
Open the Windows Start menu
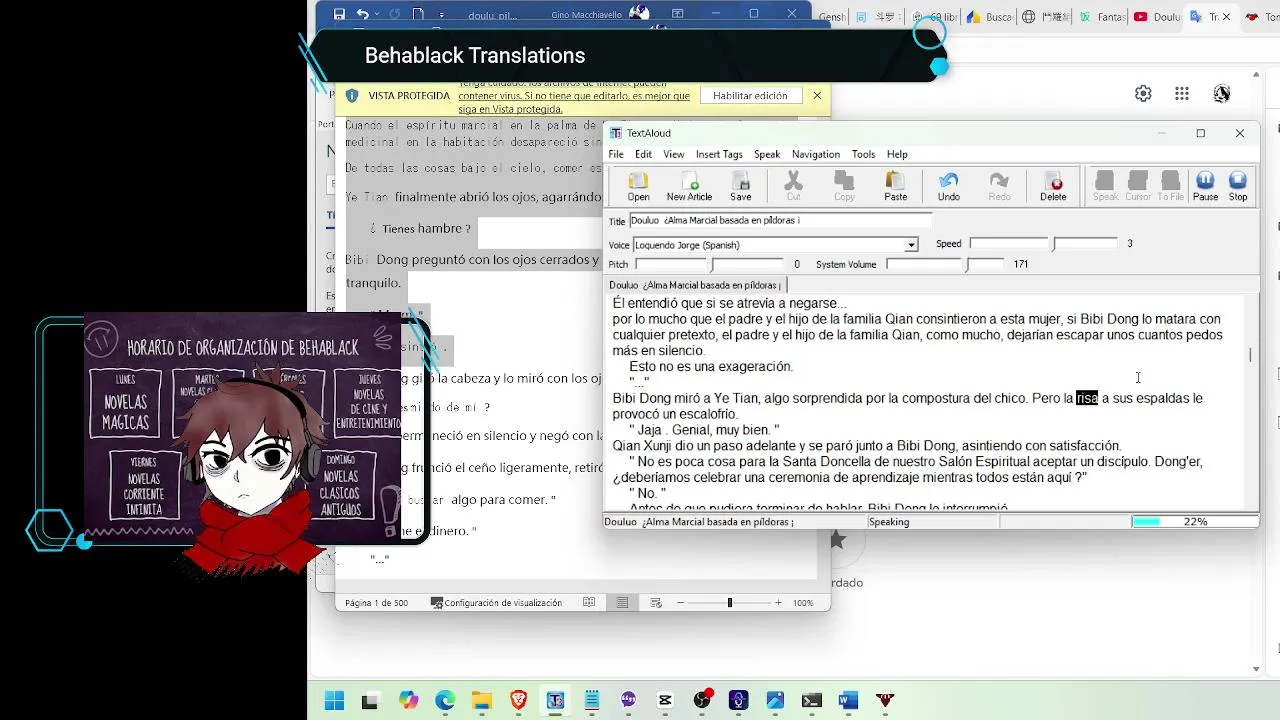pos(334,700)
